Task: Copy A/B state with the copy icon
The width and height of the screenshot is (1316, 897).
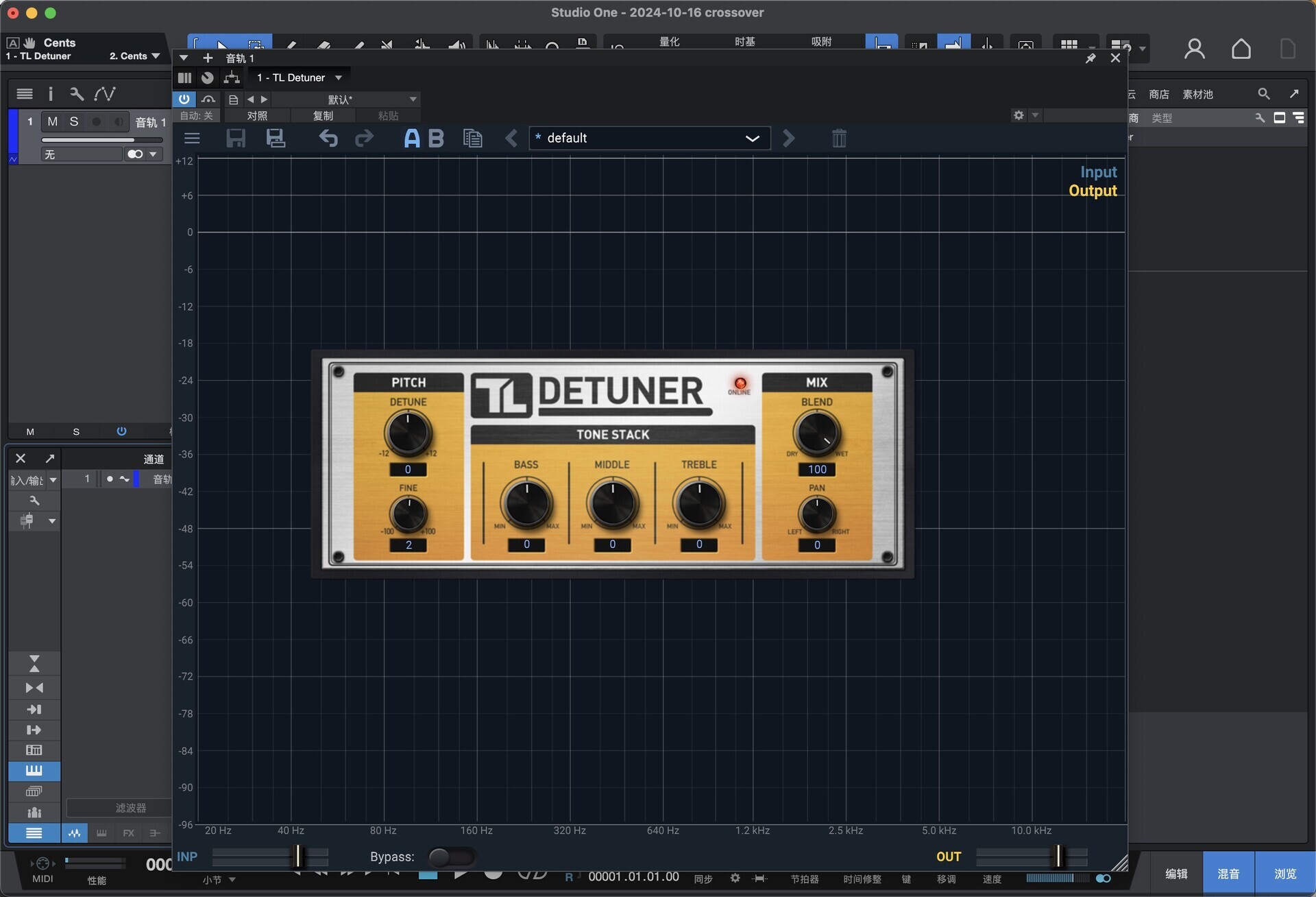Action: pos(472,139)
